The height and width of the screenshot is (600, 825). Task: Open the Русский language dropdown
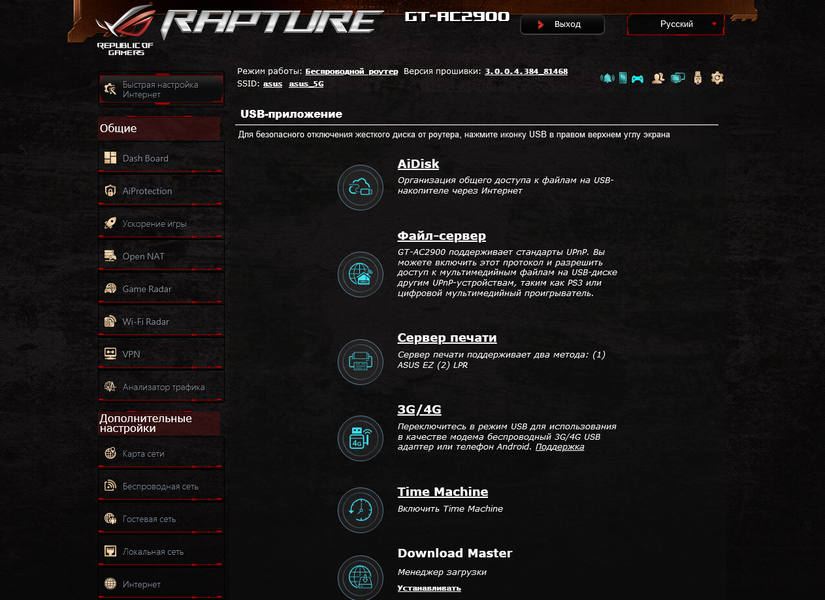pyautogui.click(x=676, y=24)
